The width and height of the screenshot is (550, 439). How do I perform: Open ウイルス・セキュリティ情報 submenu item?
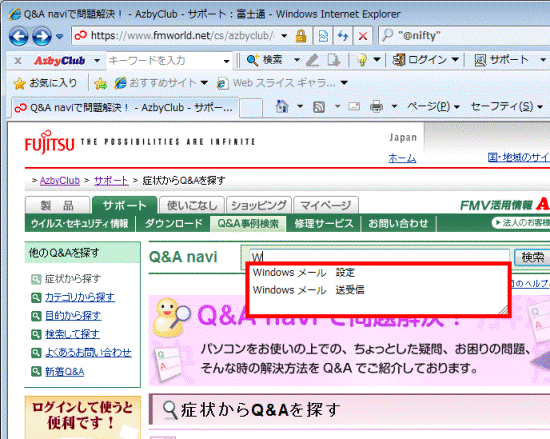80,224
